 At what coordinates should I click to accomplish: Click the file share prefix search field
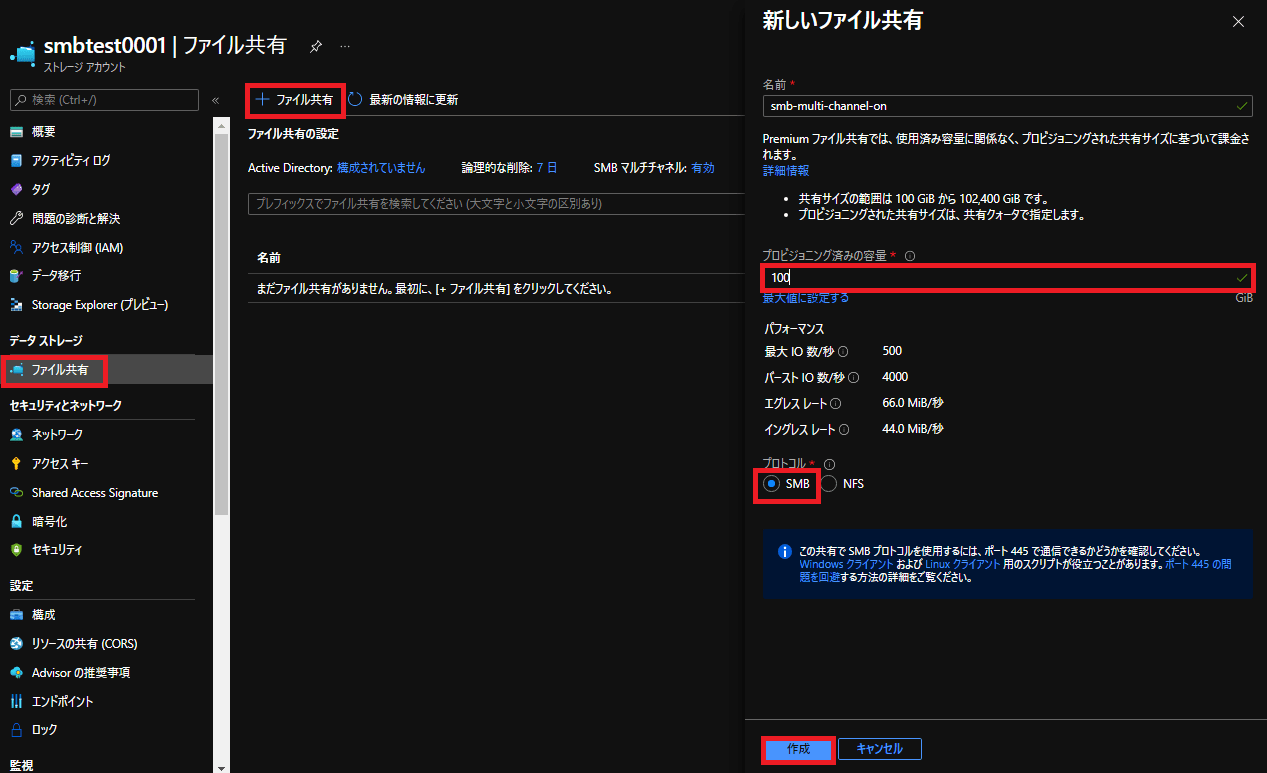click(496, 203)
